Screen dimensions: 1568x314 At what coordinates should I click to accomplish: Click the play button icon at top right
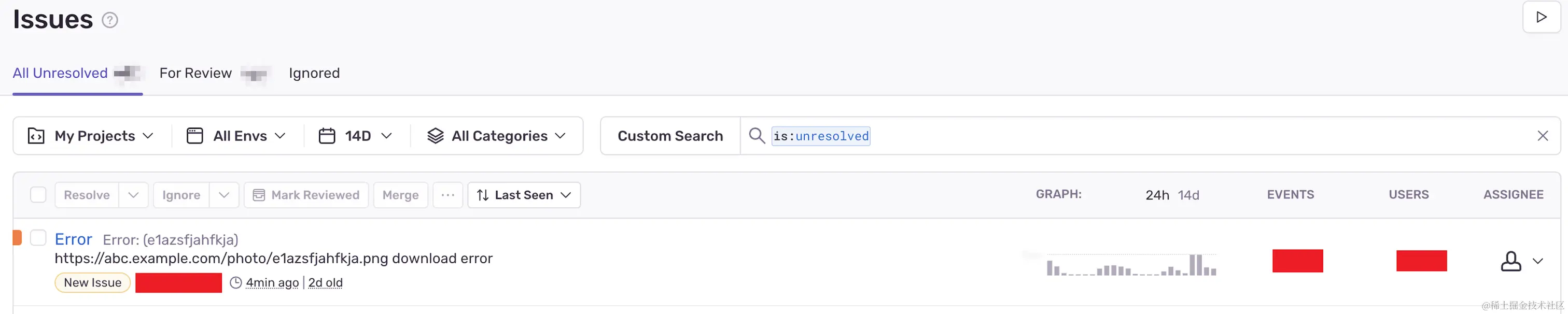click(1541, 17)
